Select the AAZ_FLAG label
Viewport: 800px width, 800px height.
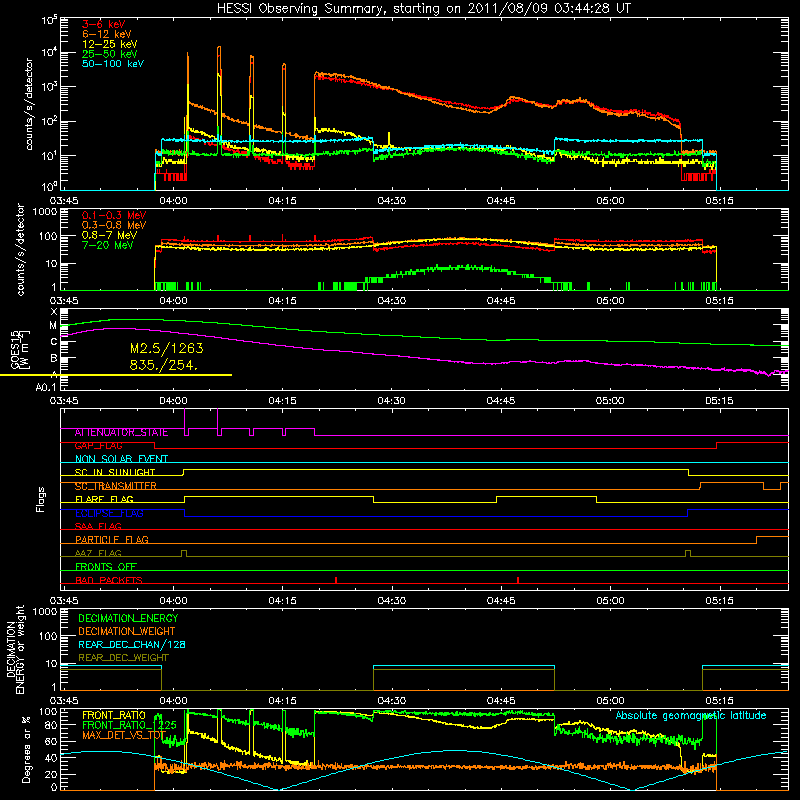pyautogui.click(x=98, y=553)
